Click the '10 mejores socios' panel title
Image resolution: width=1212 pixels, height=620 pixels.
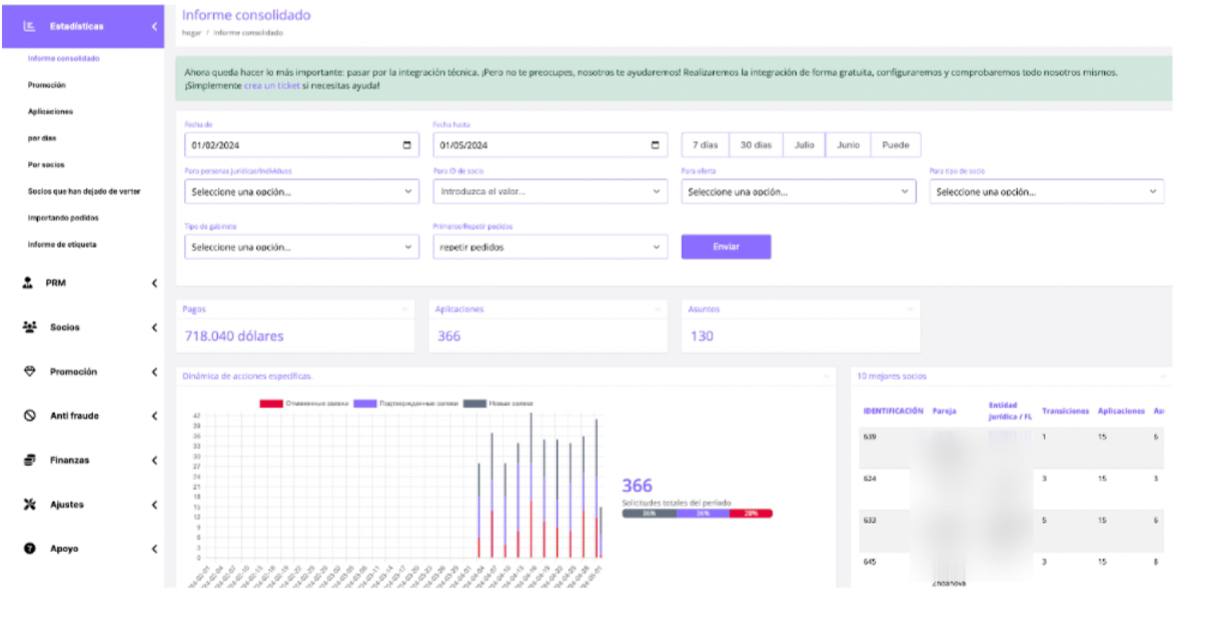pyautogui.click(x=891, y=376)
